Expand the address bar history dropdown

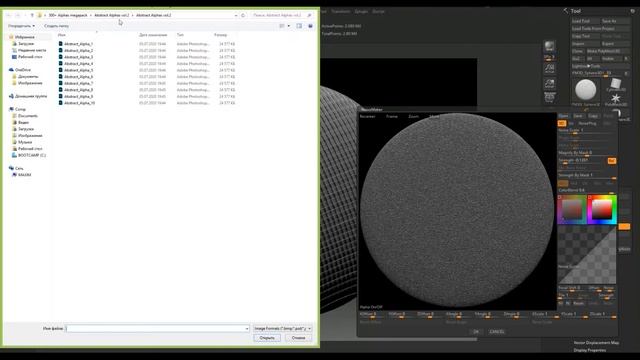pyautogui.click(x=236, y=15)
